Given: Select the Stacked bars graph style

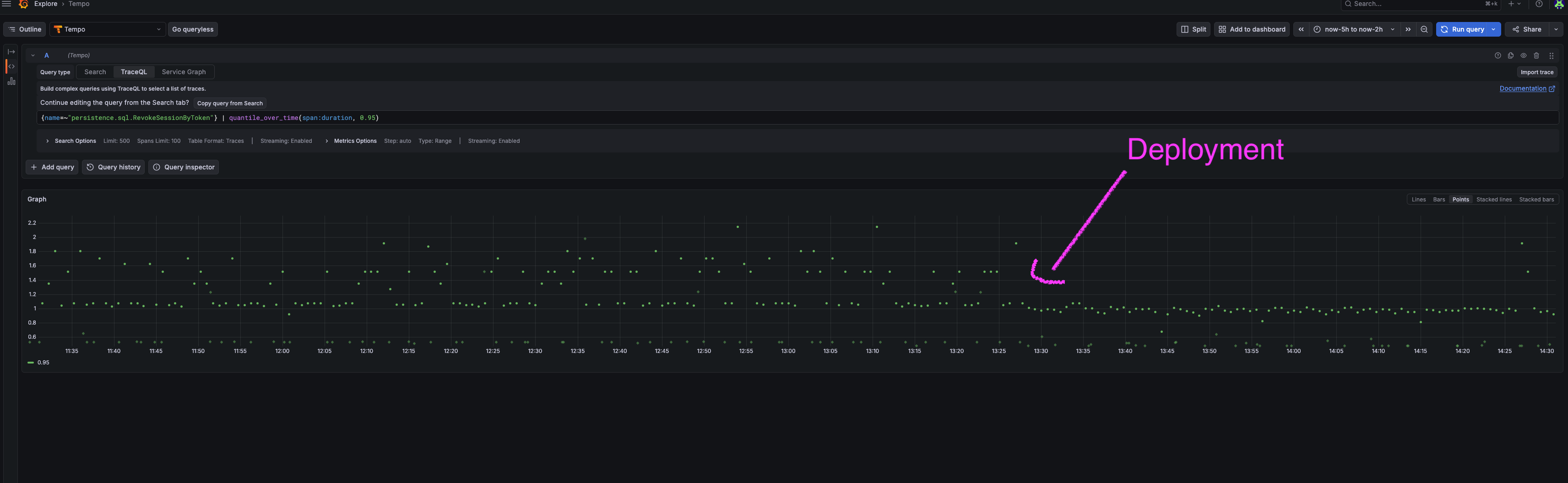Looking at the screenshot, I should tap(1536, 200).
